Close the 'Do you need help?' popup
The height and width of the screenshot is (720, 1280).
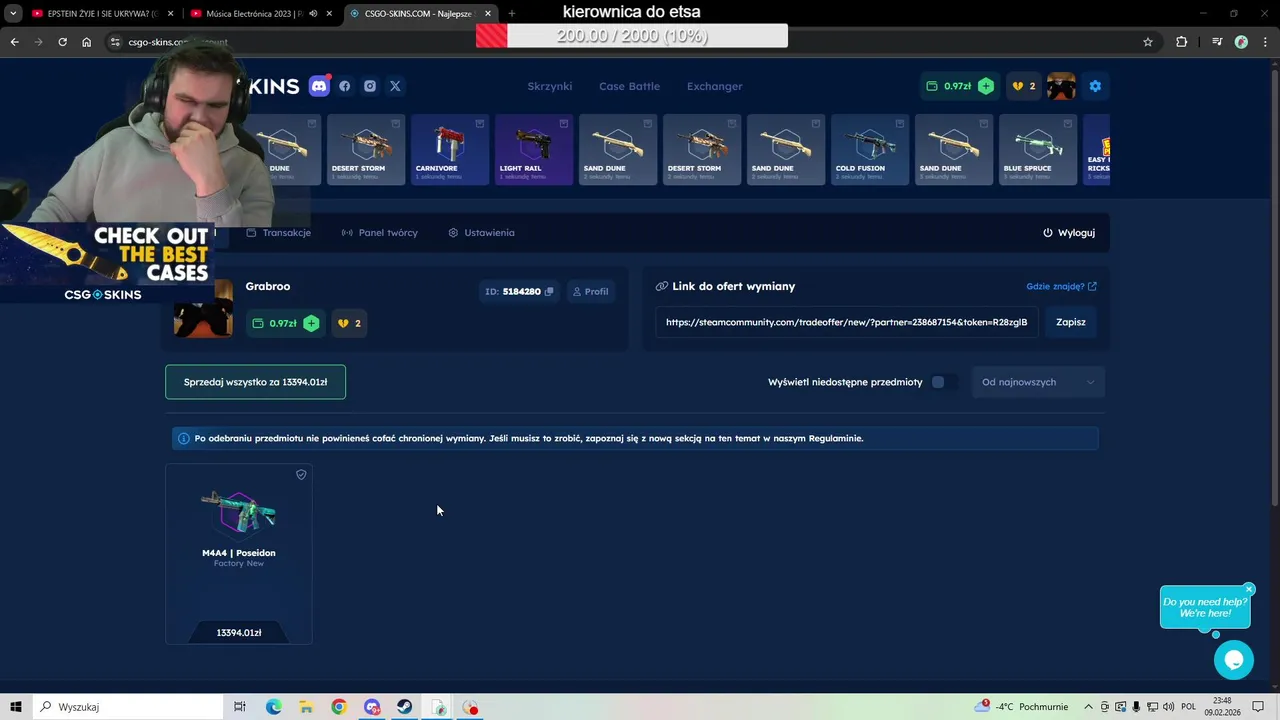tap(1249, 589)
